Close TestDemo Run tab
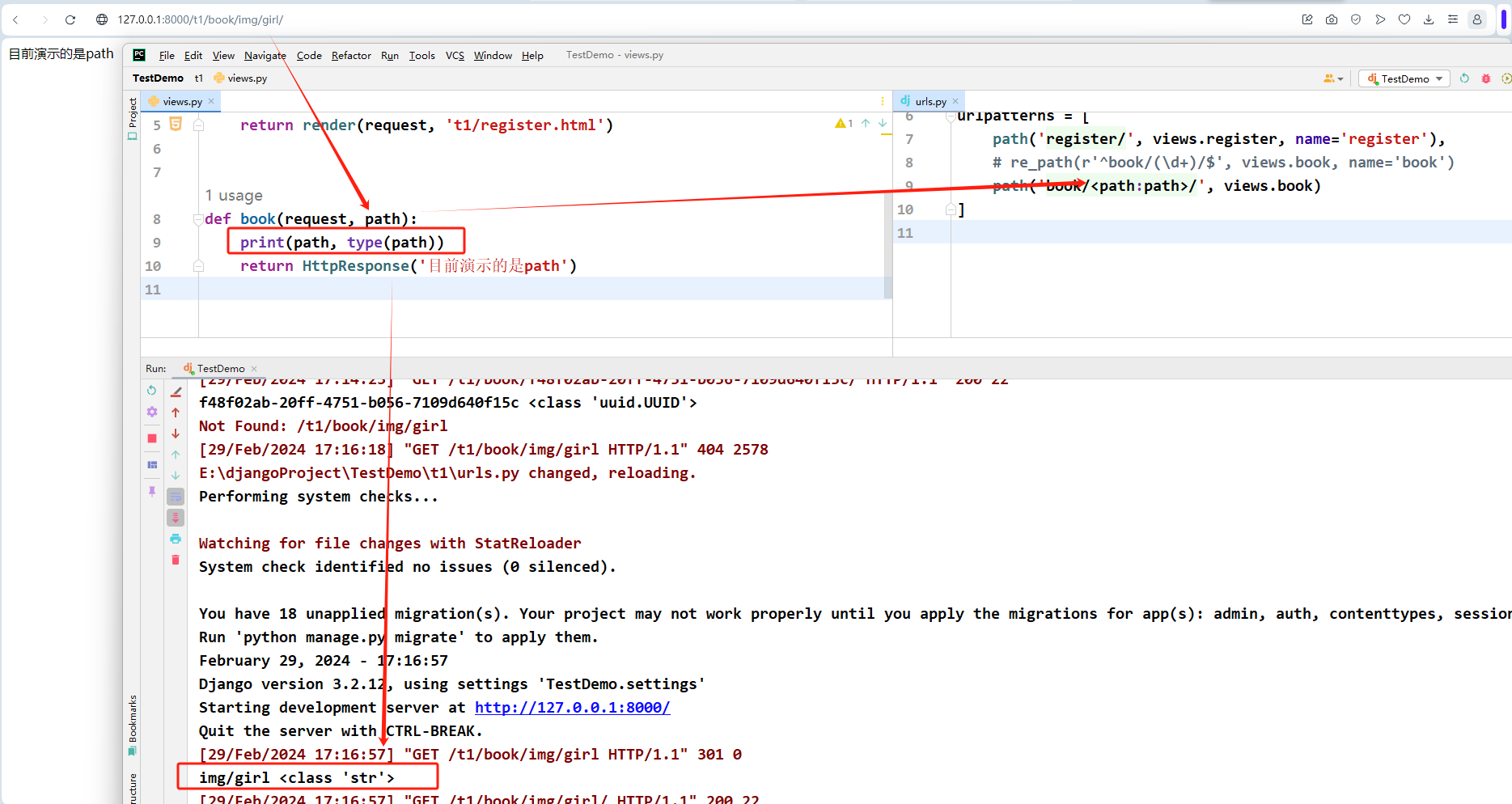The height and width of the screenshot is (804, 1512). (x=254, y=369)
